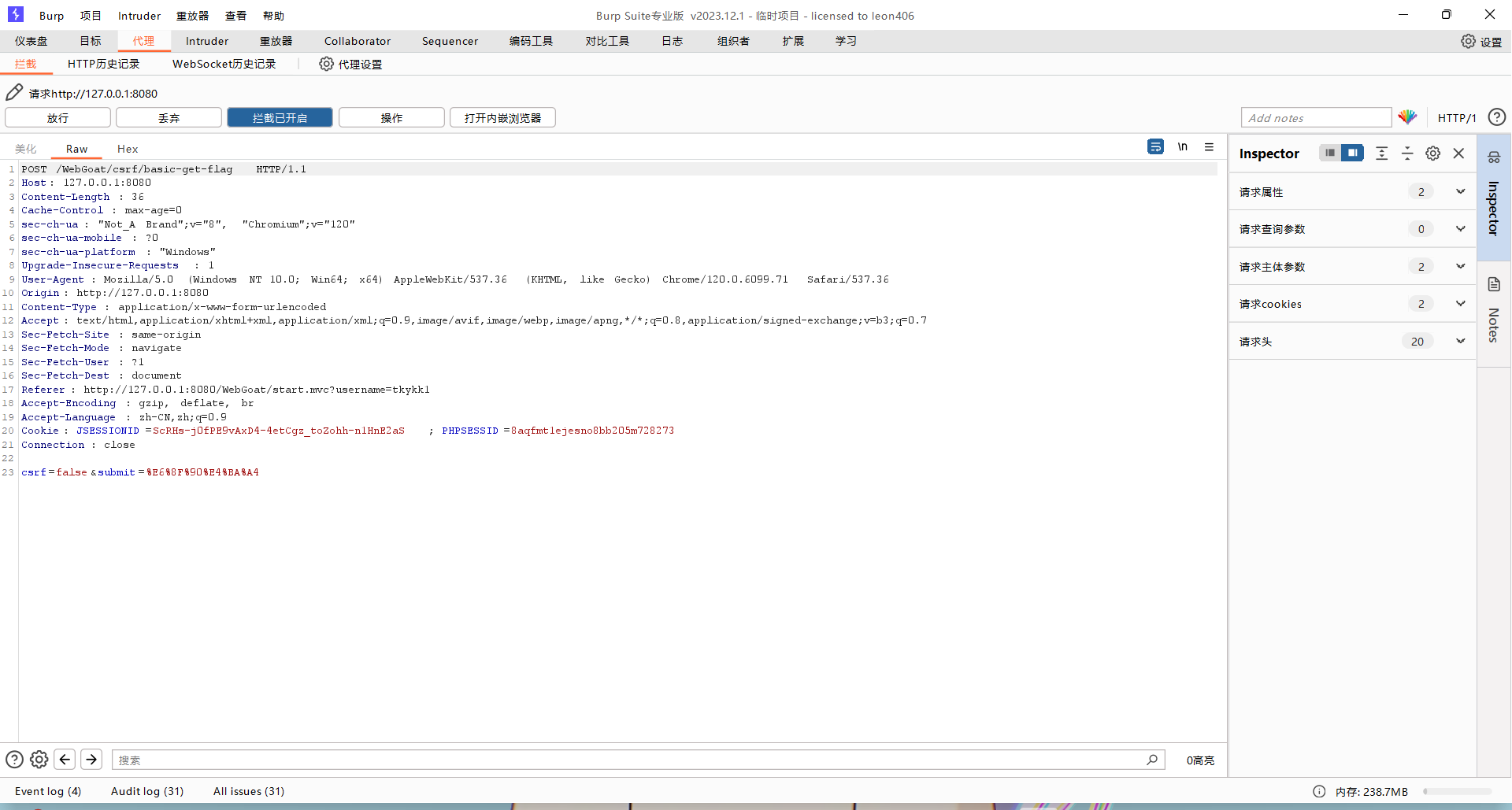The image size is (1512, 810).
Task: Click the POST /WebGoat/csrf/basic-get-flag request line
Action: pyautogui.click(x=164, y=169)
